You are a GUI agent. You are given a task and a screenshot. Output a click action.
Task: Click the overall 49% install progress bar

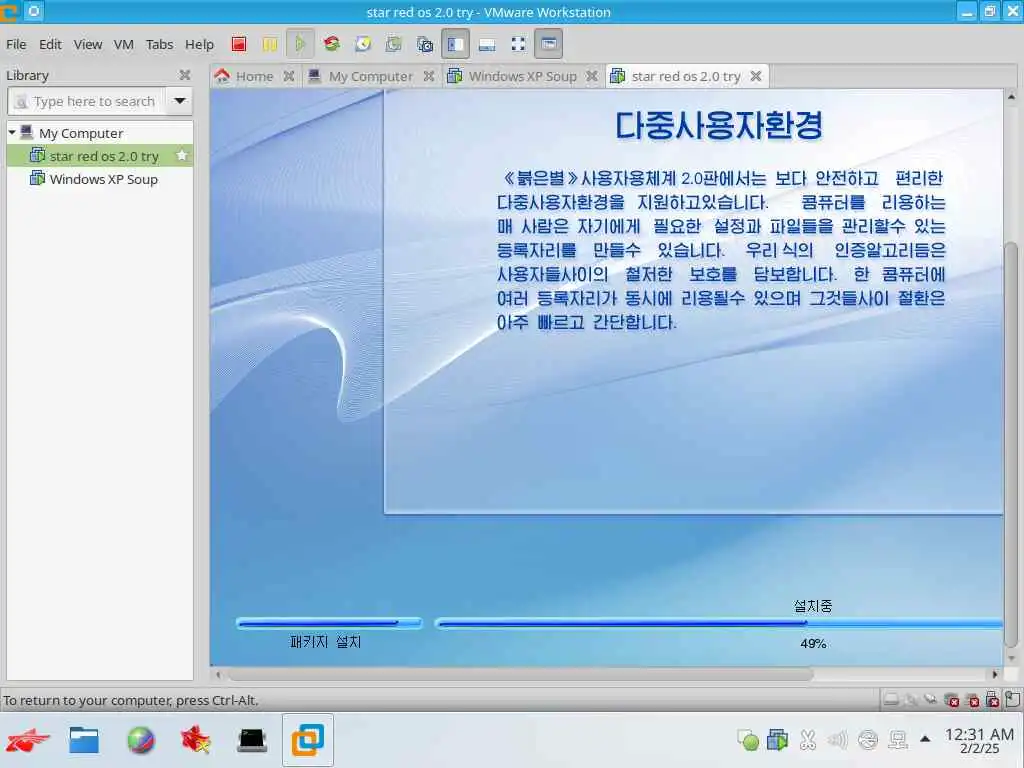718,624
